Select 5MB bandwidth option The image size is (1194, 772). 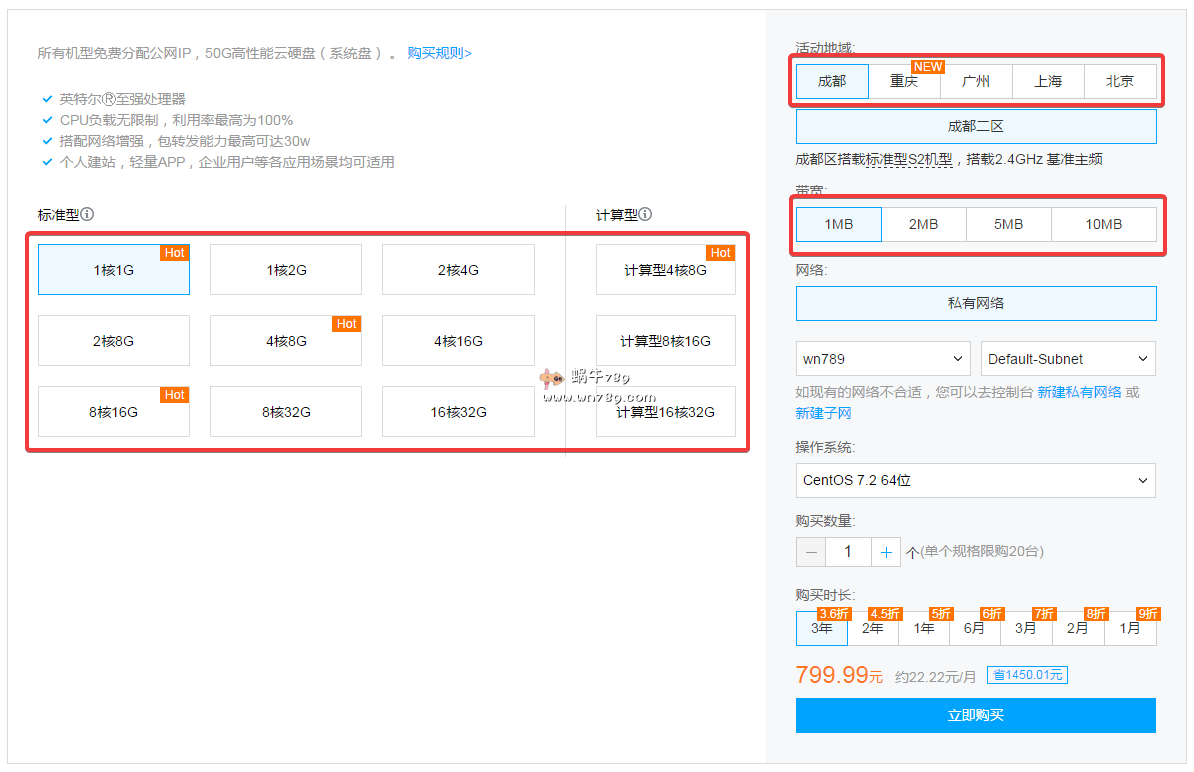tap(1008, 225)
